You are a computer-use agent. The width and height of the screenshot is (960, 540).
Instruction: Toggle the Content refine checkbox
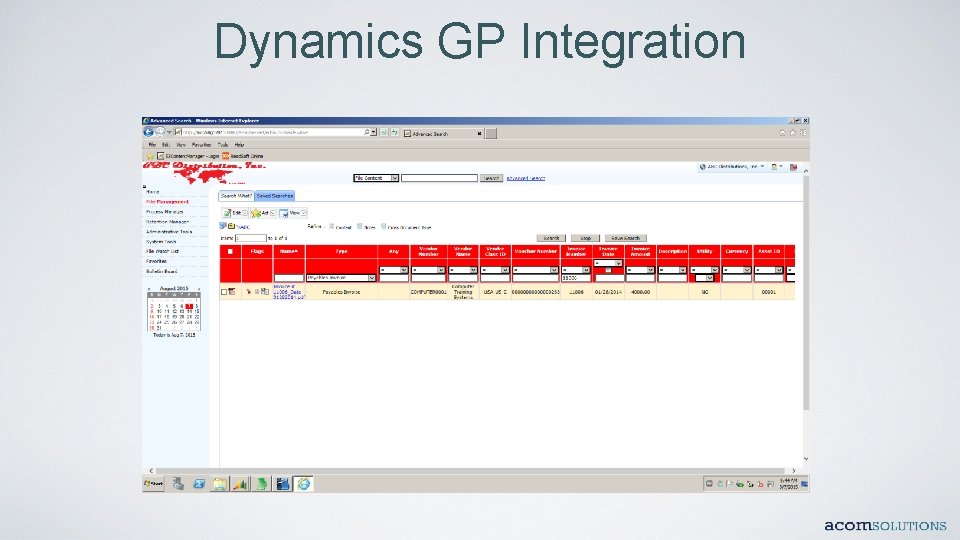pyautogui.click(x=331, y=227)
